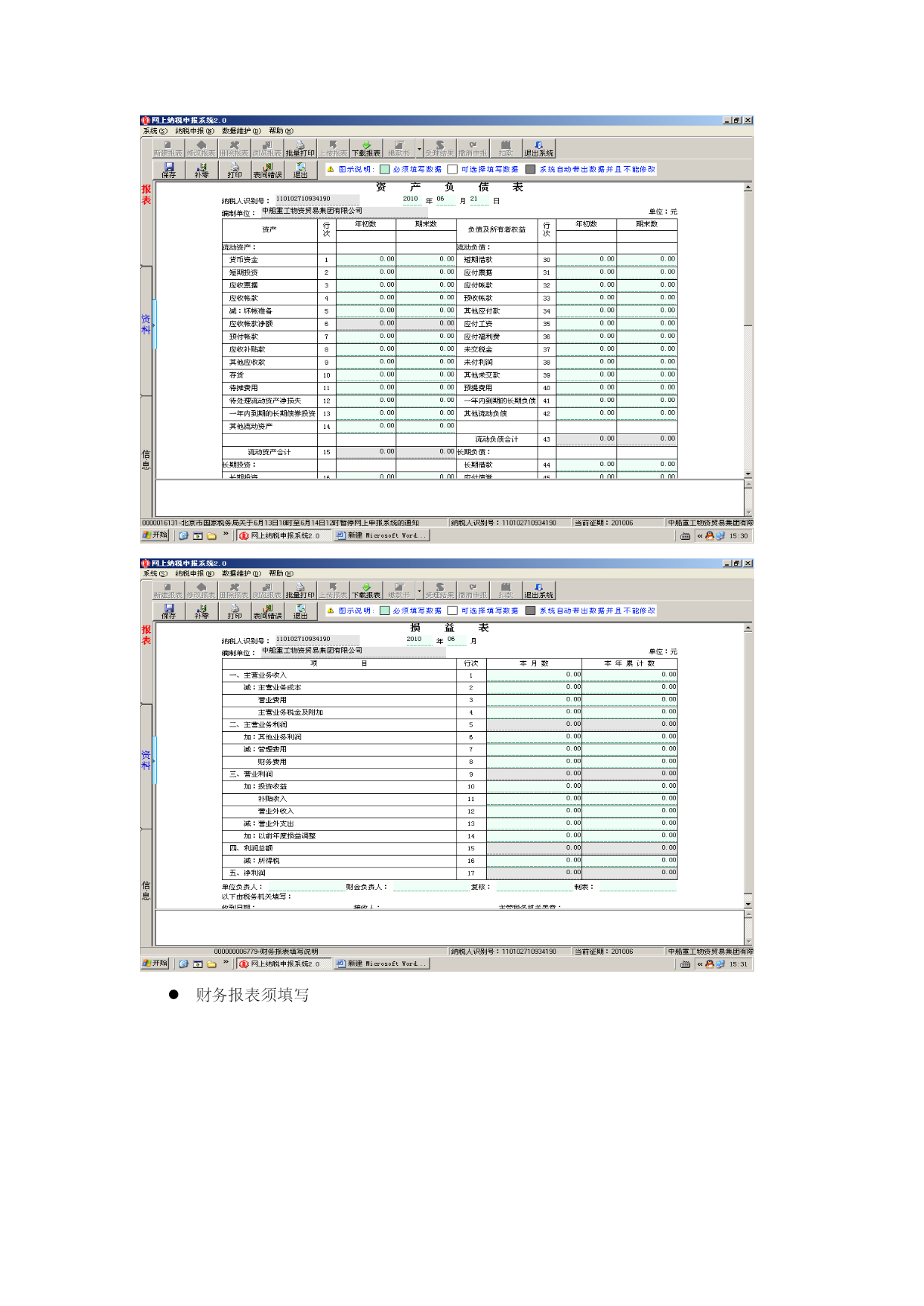
Task: Click green 必须填写数据 swatch in balance sheet window
Action: (384, 170)
